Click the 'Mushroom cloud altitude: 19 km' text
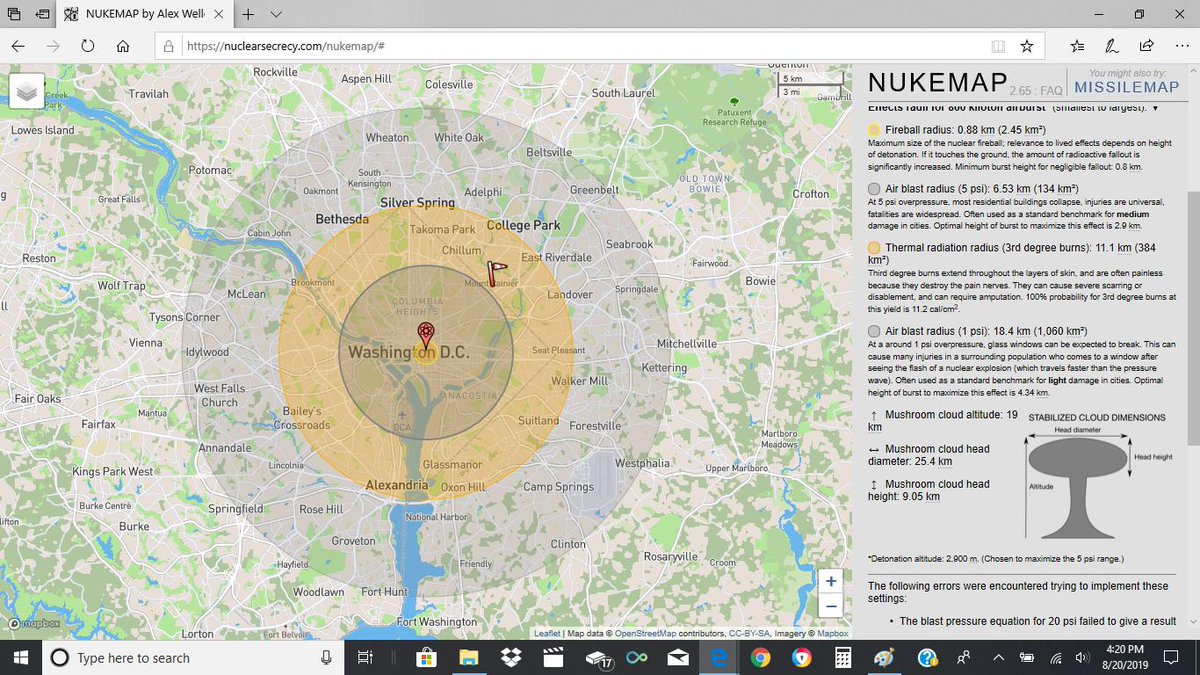Image resolution: width=1200 pixels, height=675 pixels. click(x=943, y=420)
